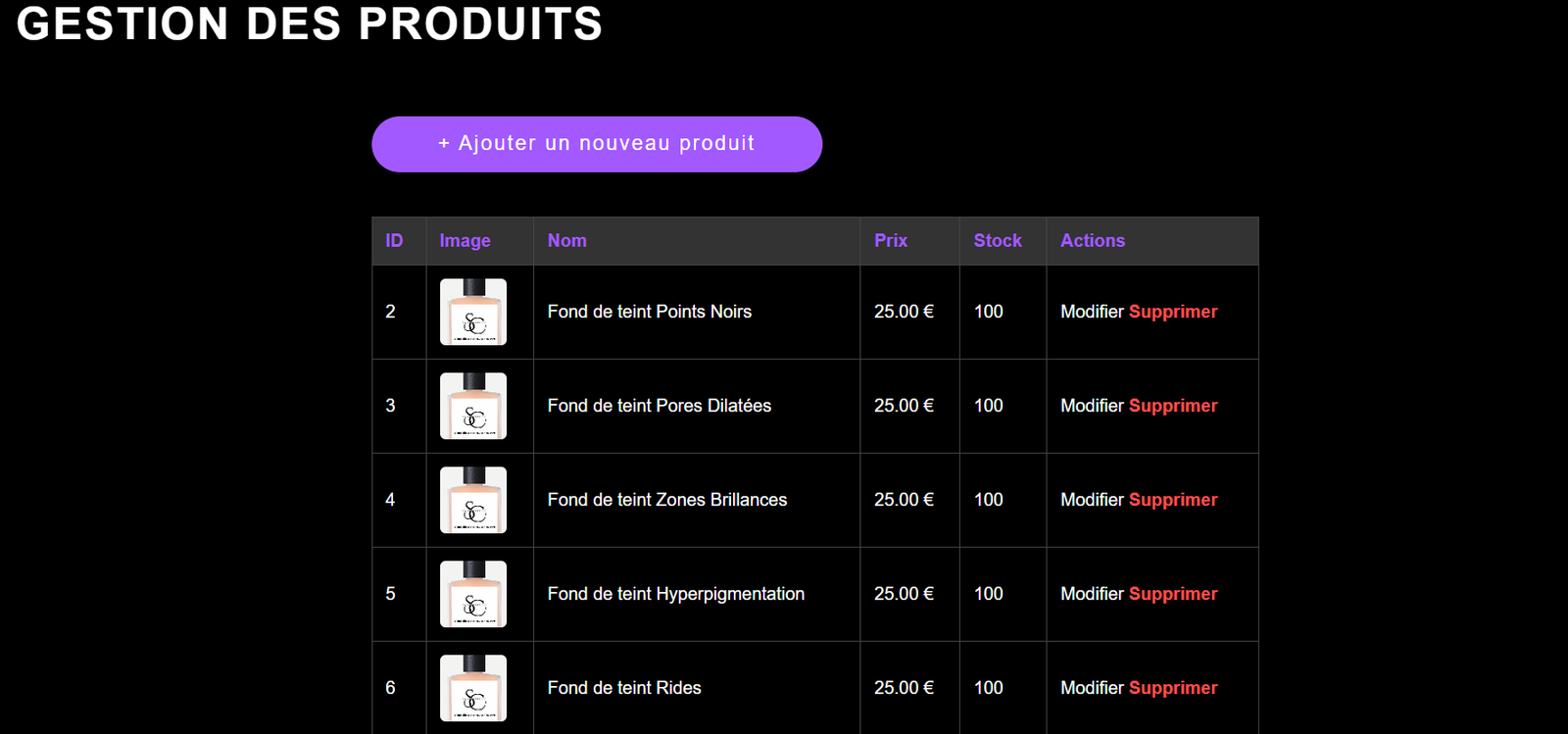Open Points Noirs product thumbnail
Viewport: 1568px width, 734px height.
tap(473, 312)
